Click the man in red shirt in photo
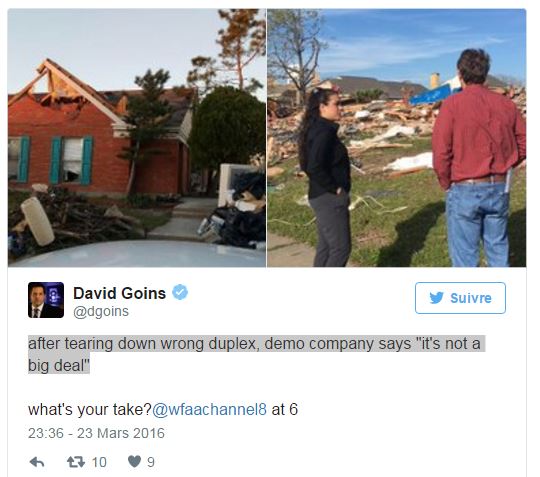This screenshot has height=477, width=540. pyautogui.click(x=479, y=158)
